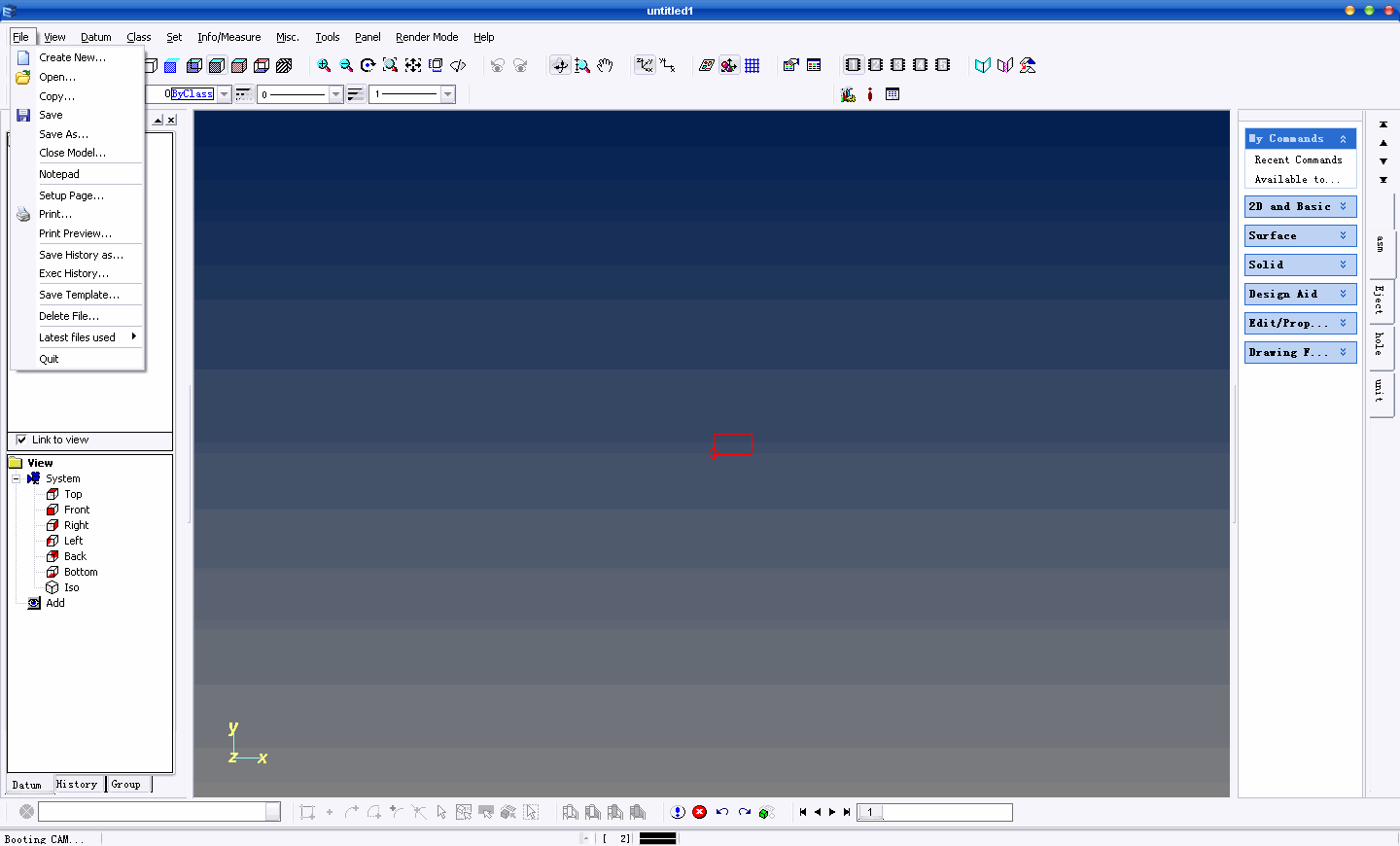Select the pan hand tool

pyautogui.click(x=605, y=65)
